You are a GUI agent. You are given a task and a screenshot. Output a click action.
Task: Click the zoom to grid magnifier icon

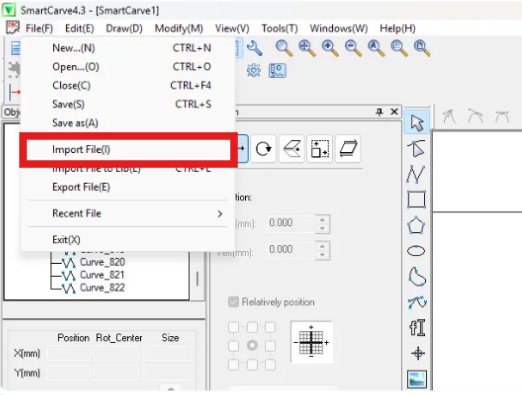[399, 48]
